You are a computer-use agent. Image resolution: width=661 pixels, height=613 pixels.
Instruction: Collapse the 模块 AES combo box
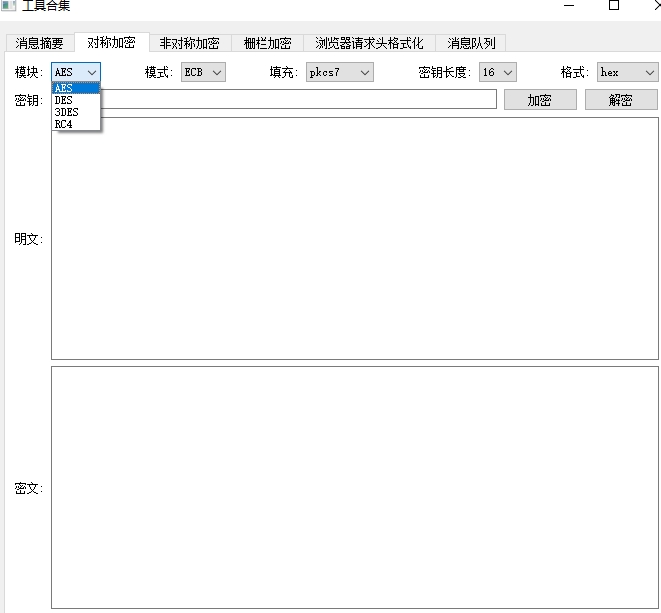coord(76,72)
